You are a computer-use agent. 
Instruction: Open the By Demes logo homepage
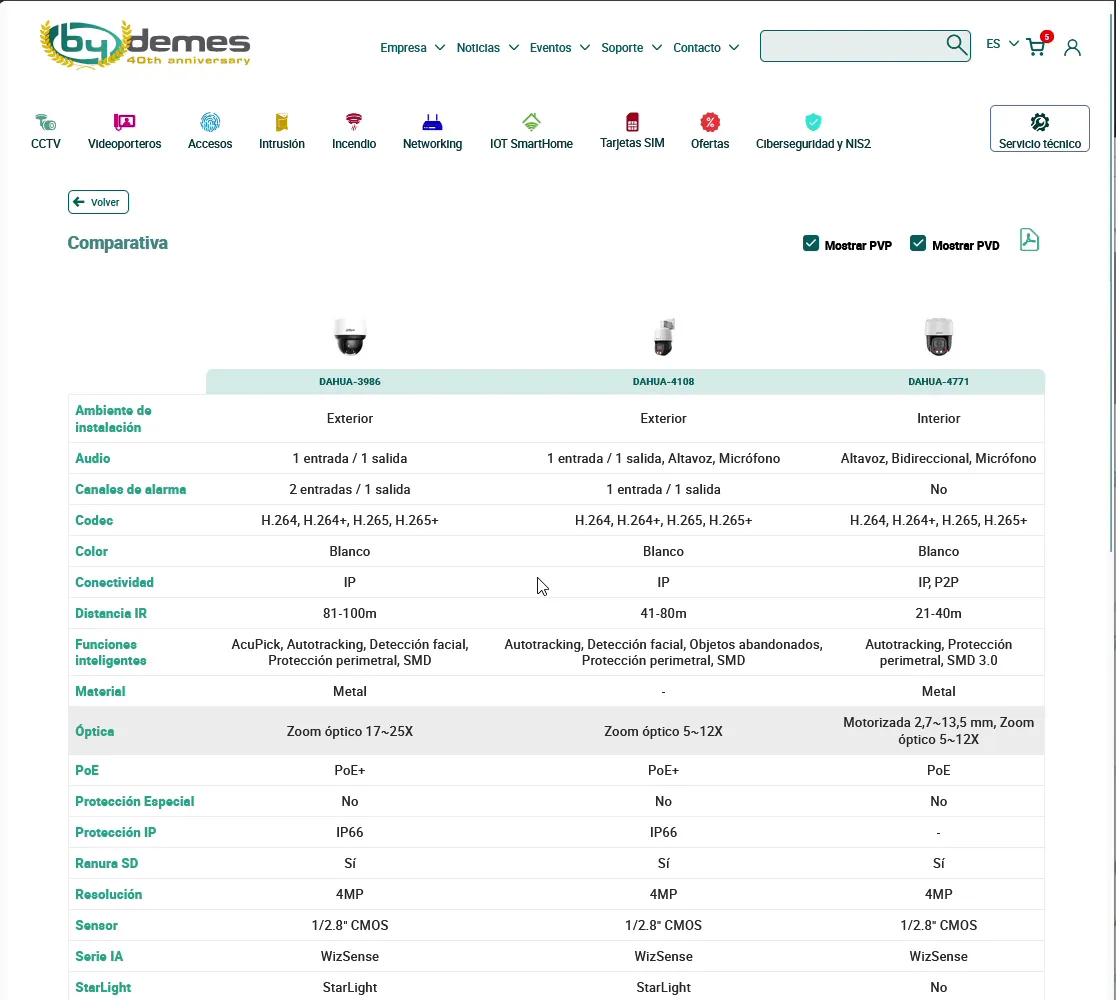tap(145, 44)
